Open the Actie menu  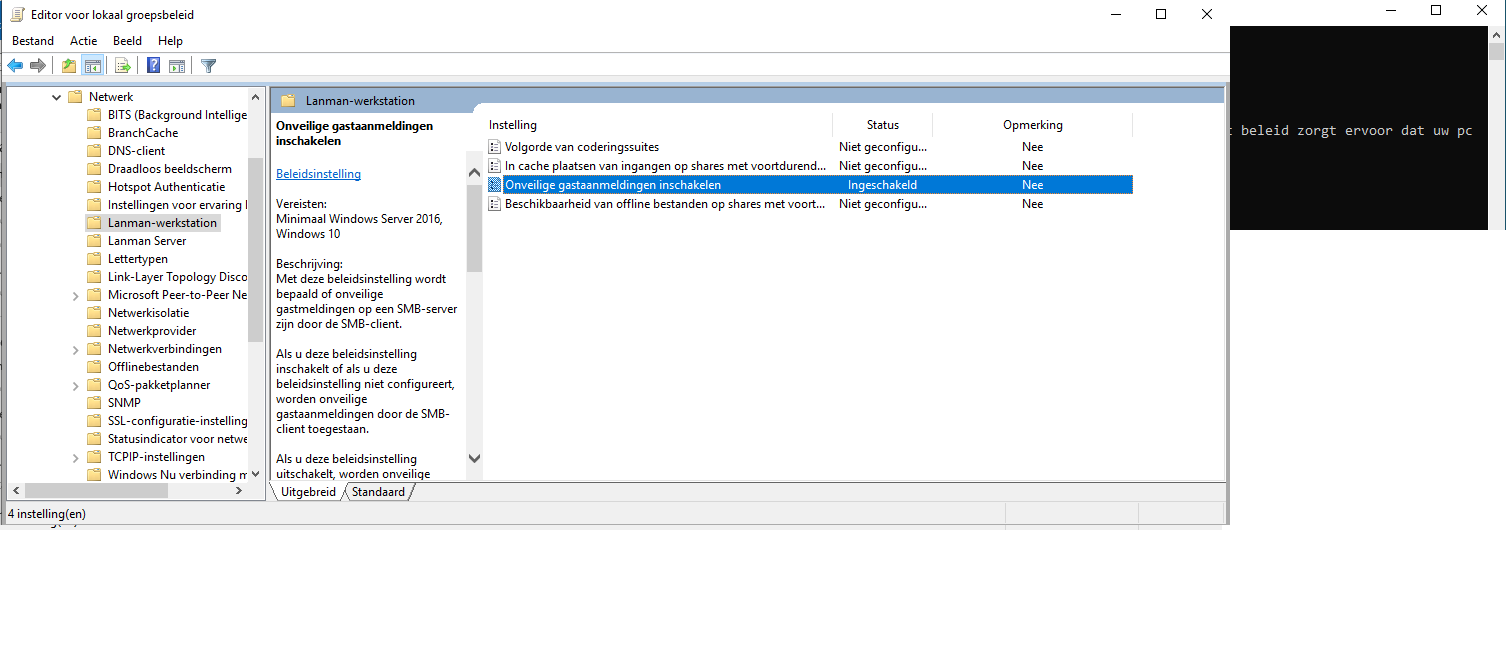(84, 41)
